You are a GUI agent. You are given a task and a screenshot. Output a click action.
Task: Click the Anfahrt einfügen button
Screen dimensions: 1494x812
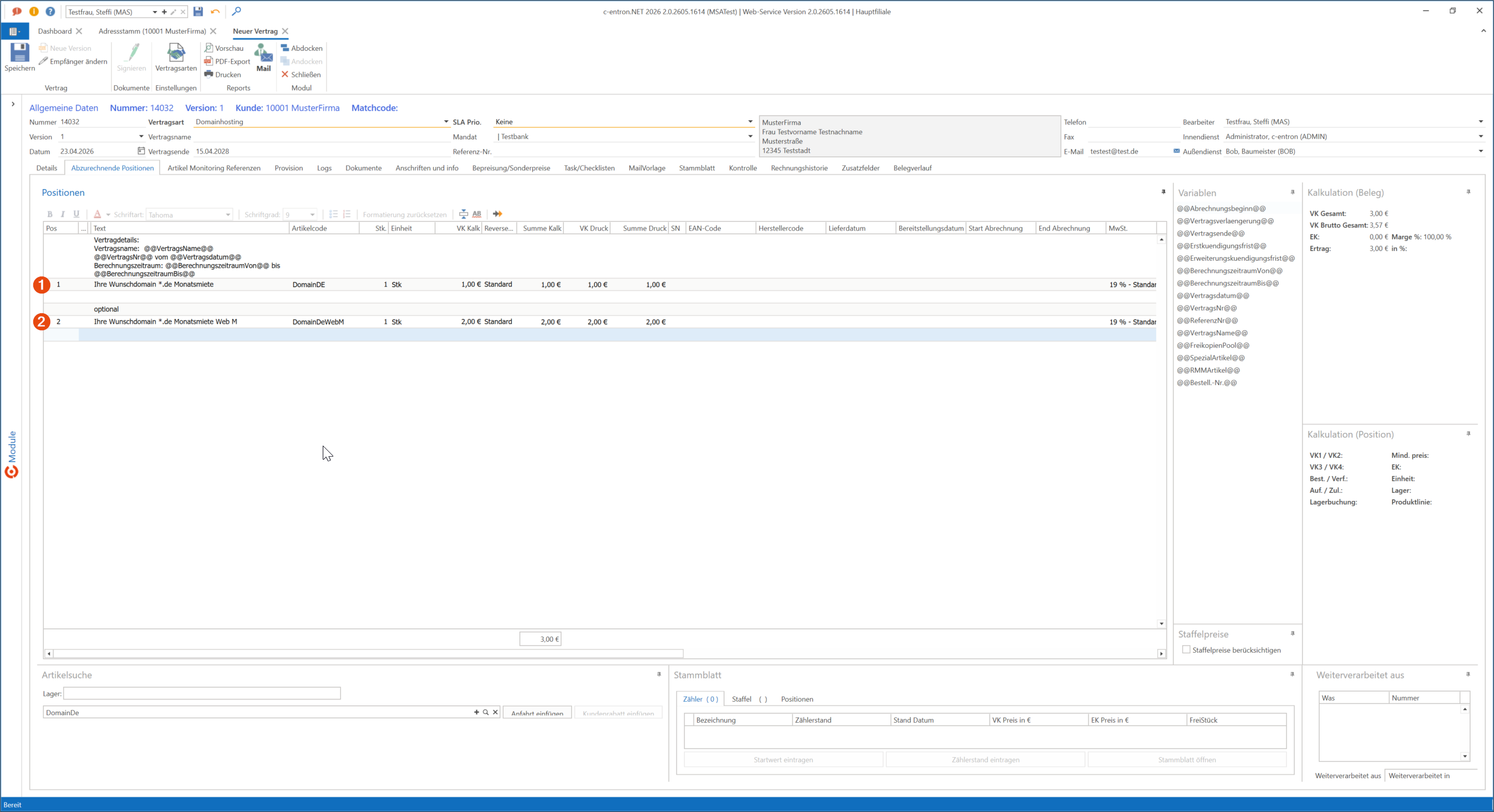537,713
